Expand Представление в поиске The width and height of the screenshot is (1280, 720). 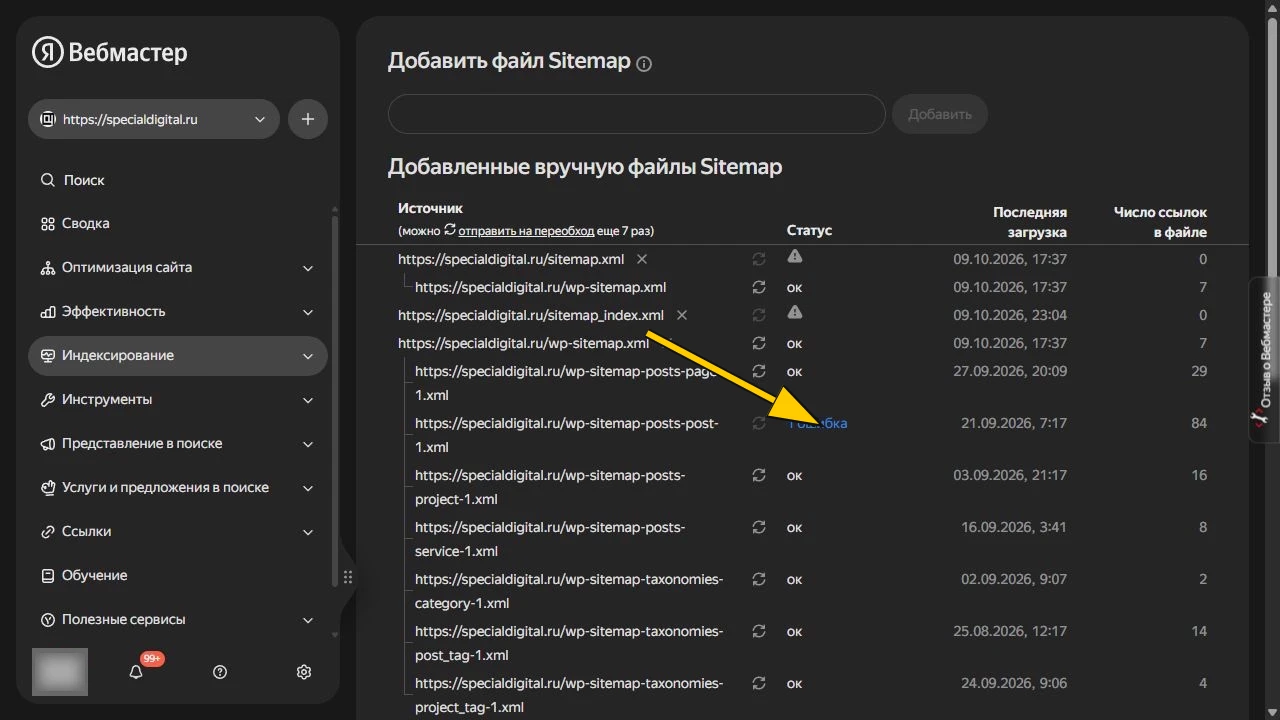click(x=178, y=443)
